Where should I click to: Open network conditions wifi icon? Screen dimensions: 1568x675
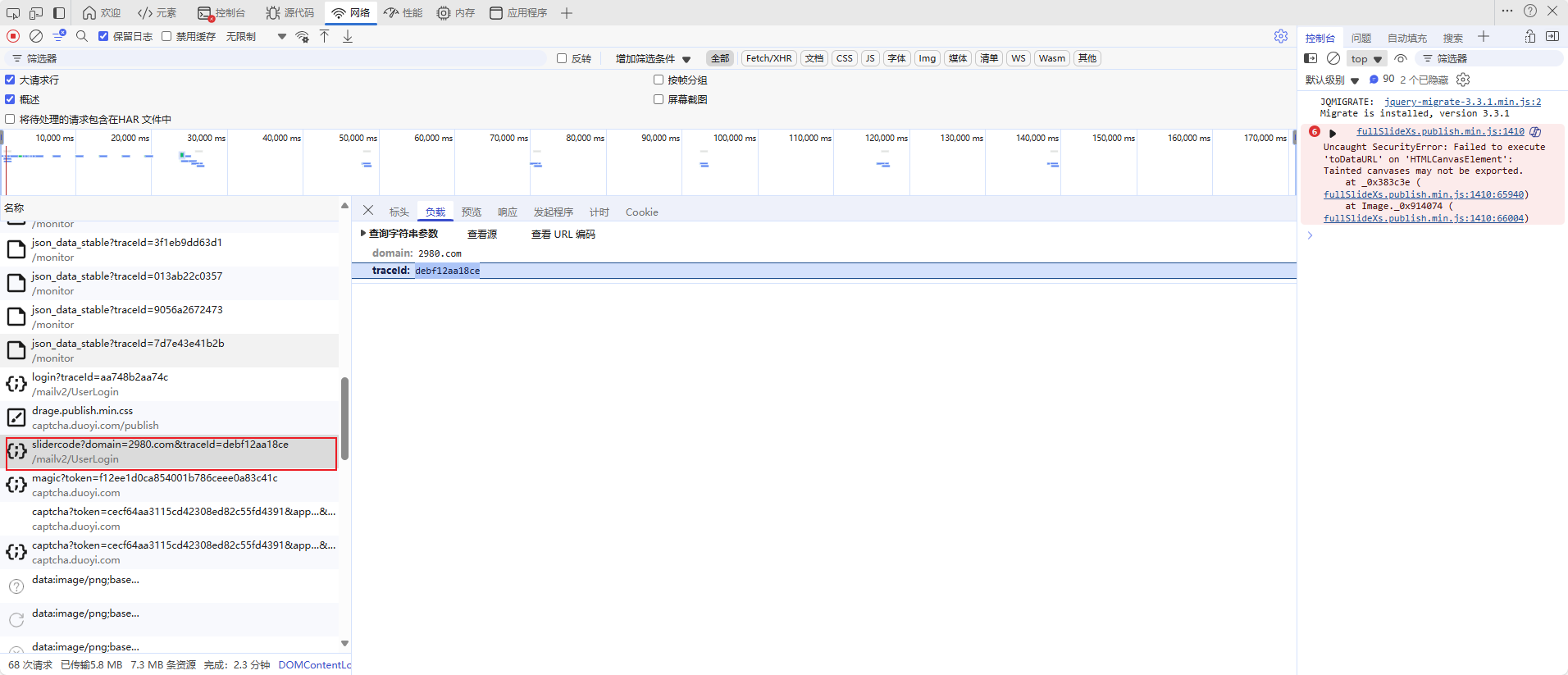click(x=303, y=36)
